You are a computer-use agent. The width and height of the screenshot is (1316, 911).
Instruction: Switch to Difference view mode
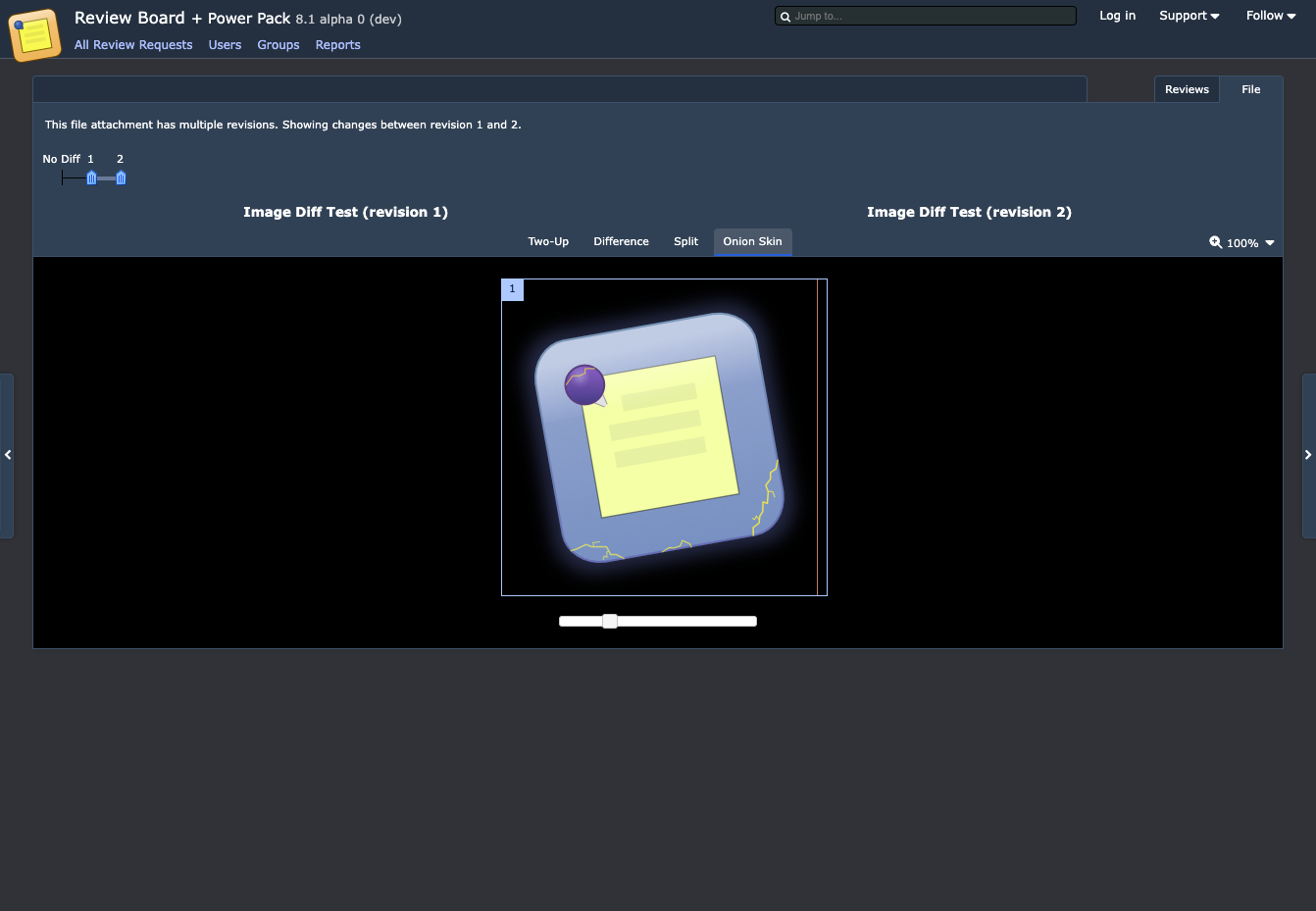pyautogui.click(x=621, y=241)
